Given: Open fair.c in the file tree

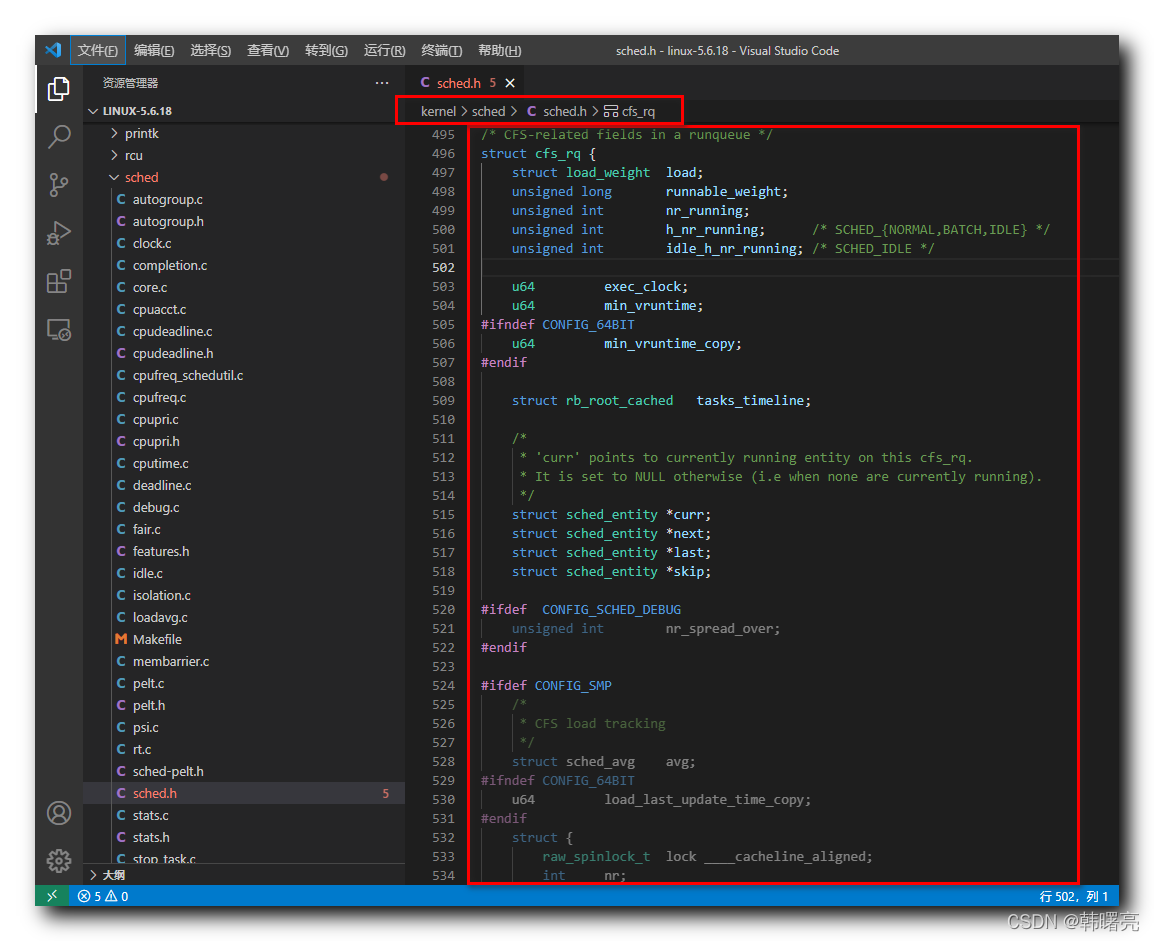Looking at the screenshot, I should 244,530.
